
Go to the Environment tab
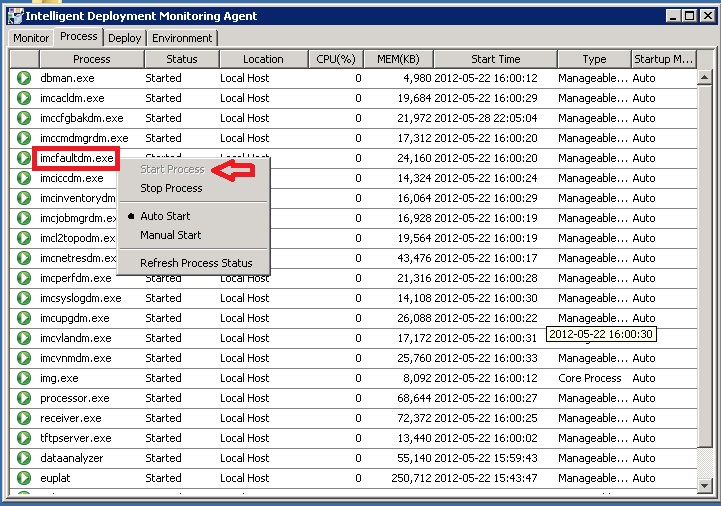(182, 38)
